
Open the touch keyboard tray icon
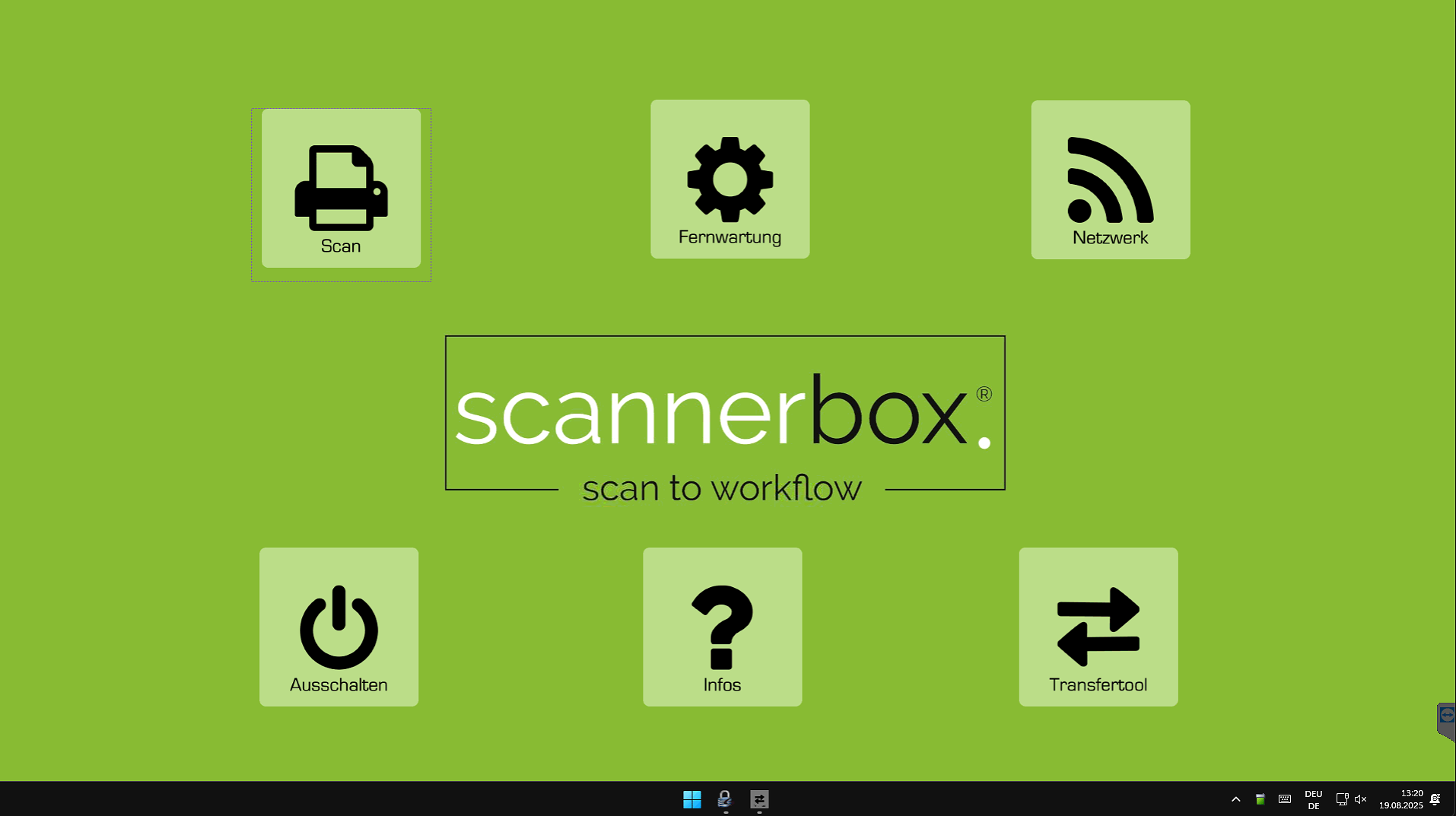tap(1284, 799)
